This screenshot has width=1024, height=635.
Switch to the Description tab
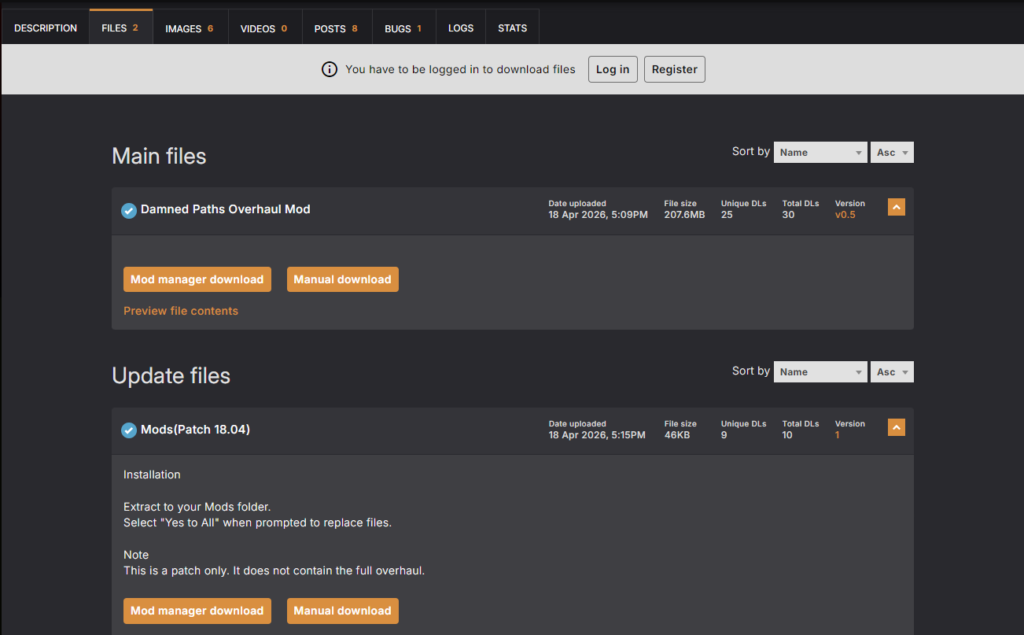pos(45,28)
